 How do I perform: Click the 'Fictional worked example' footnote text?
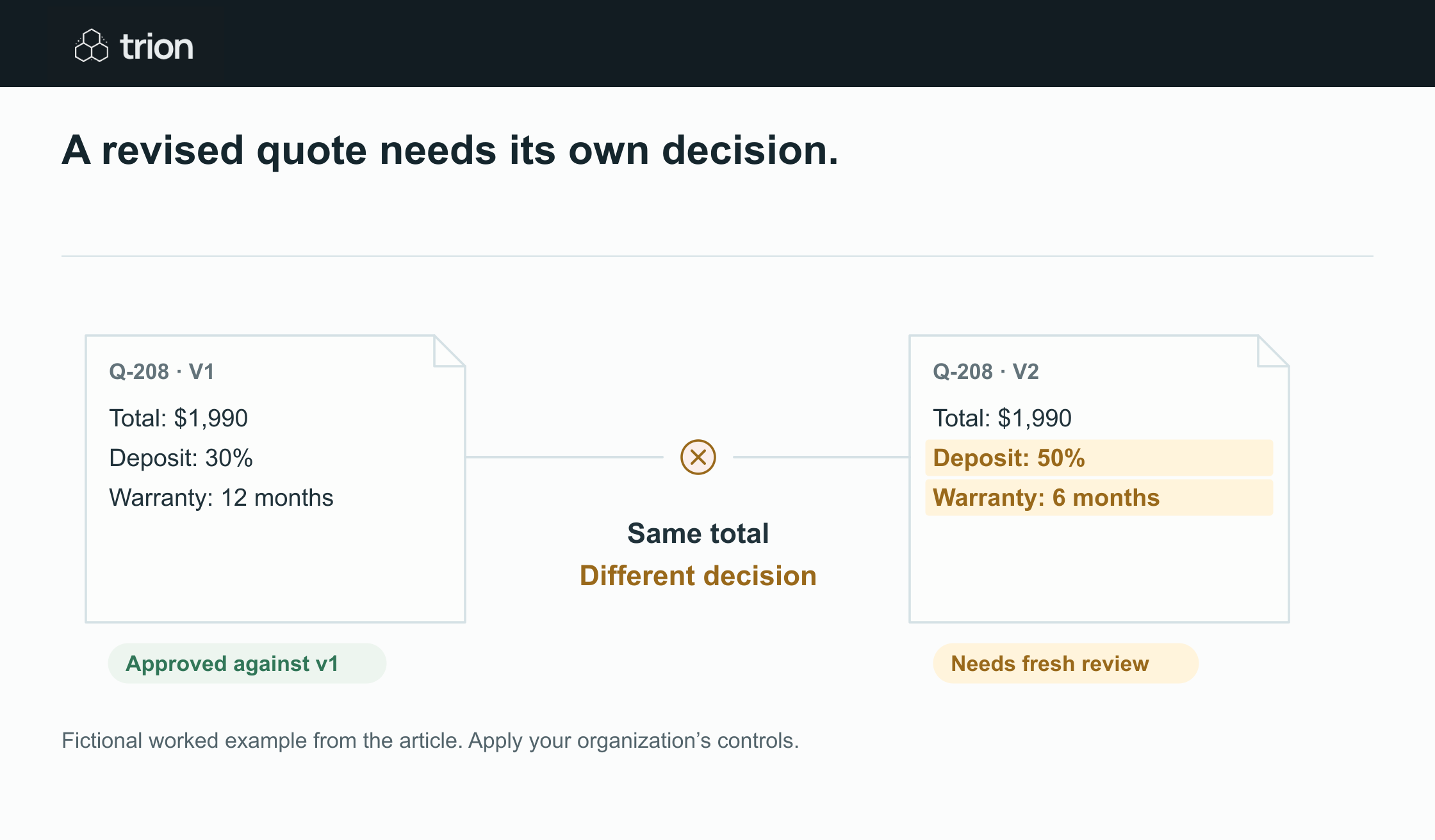[430, 741]
